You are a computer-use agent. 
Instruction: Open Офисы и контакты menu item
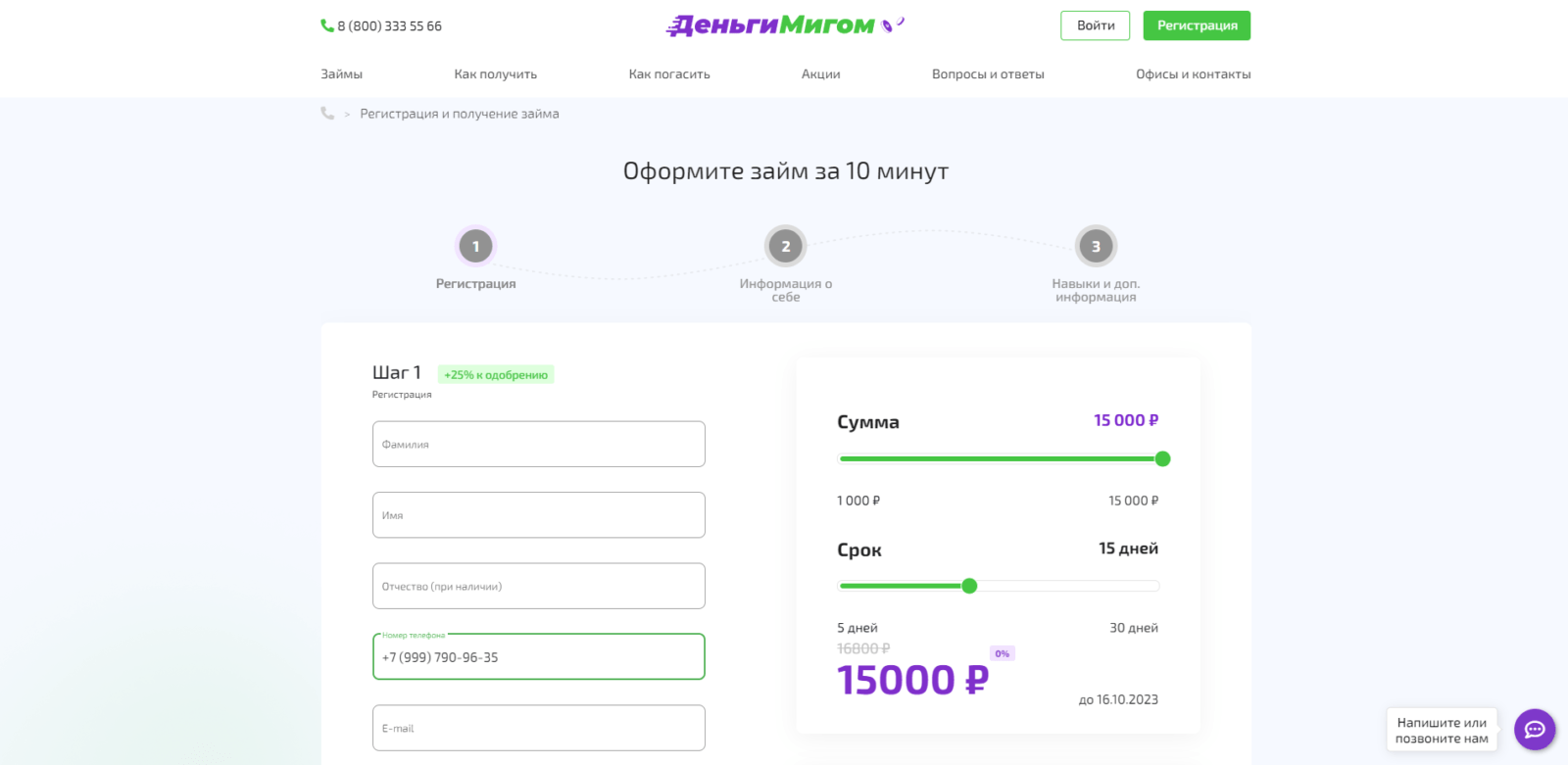pyautogui.click(x=1194, y=74)
